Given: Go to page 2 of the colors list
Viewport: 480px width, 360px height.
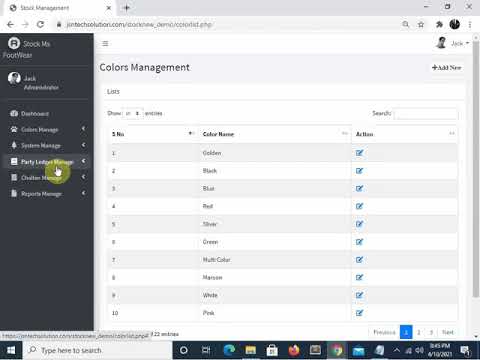Looking at the screenshot, I should pos(419,332).
